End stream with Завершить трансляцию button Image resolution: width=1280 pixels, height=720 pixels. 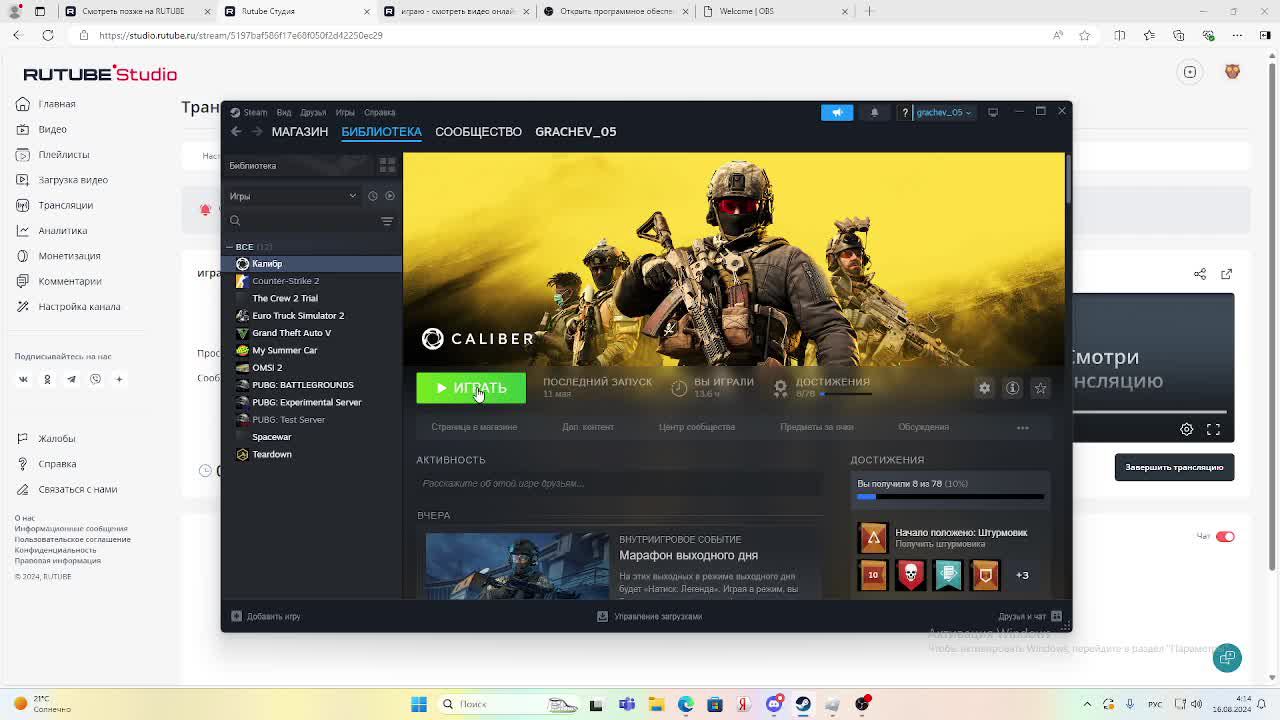[x=1174, y=467]
